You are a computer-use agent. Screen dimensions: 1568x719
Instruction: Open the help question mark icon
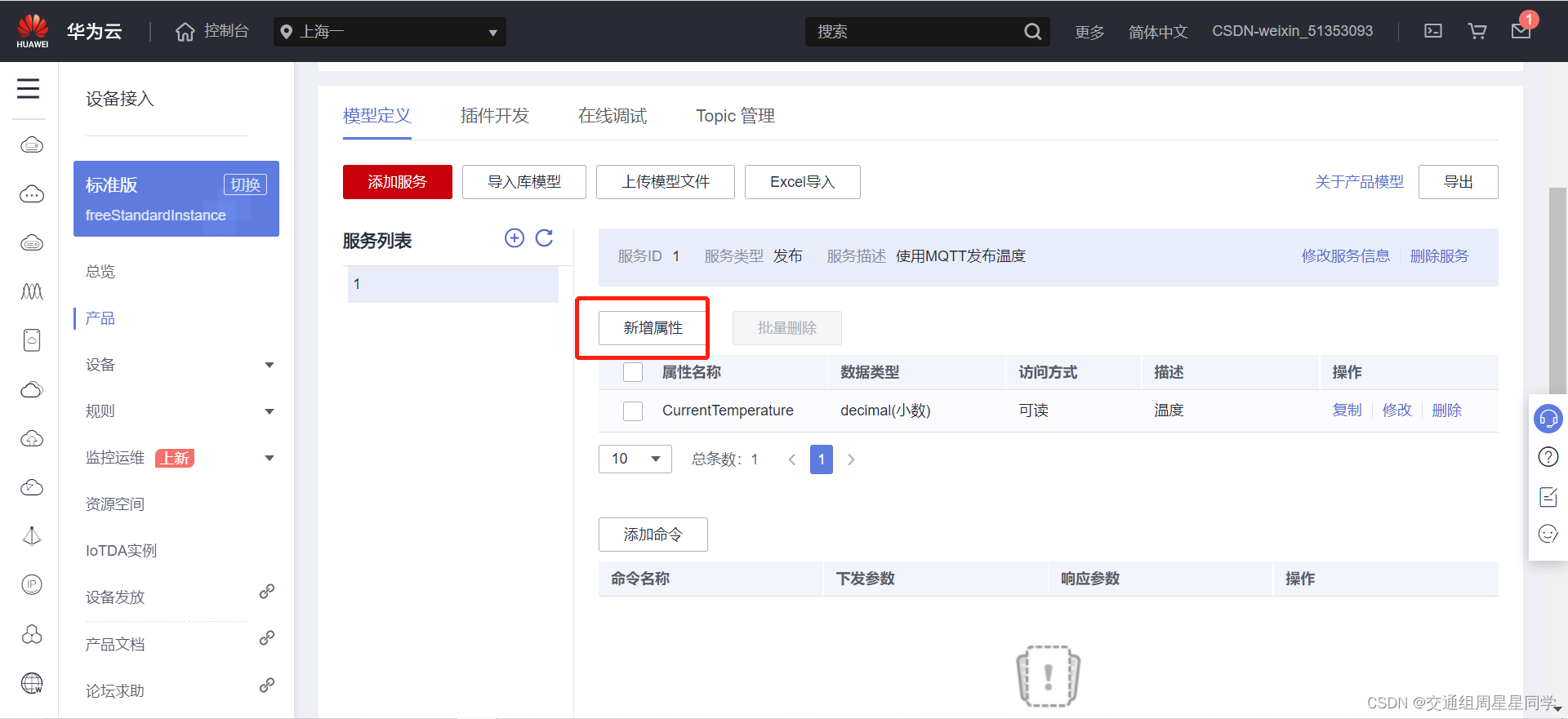1548,457
